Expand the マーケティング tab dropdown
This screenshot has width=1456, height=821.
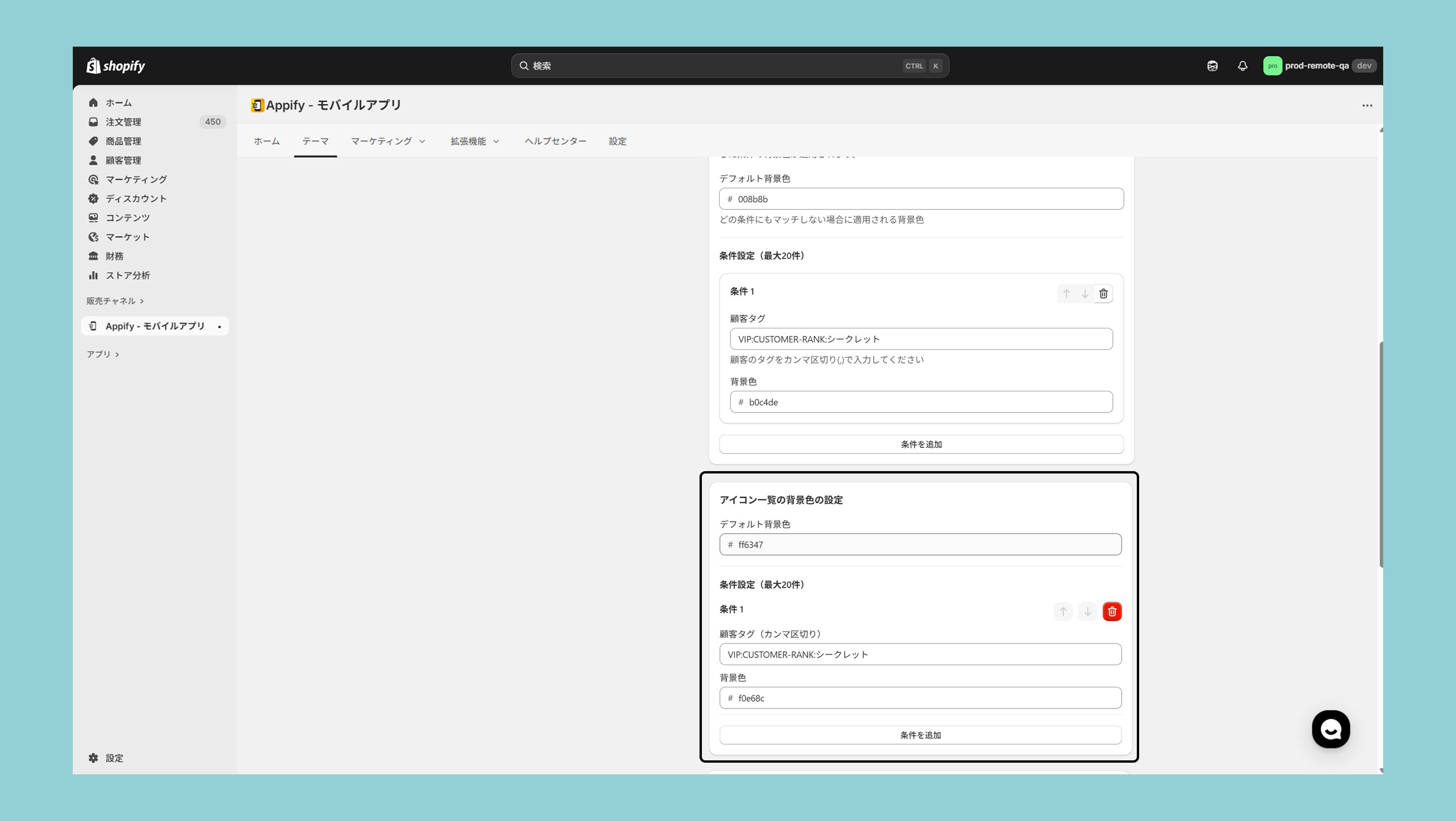pos(388,141)
